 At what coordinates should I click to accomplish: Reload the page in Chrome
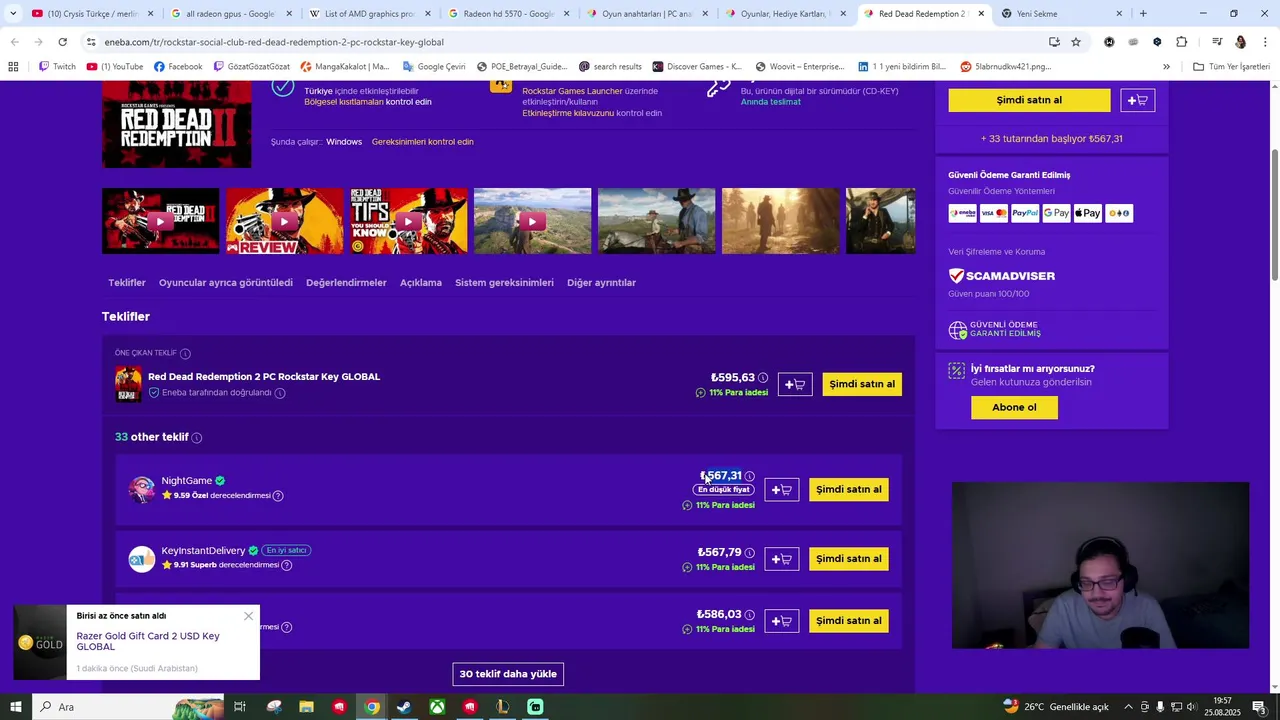point(62,42)
